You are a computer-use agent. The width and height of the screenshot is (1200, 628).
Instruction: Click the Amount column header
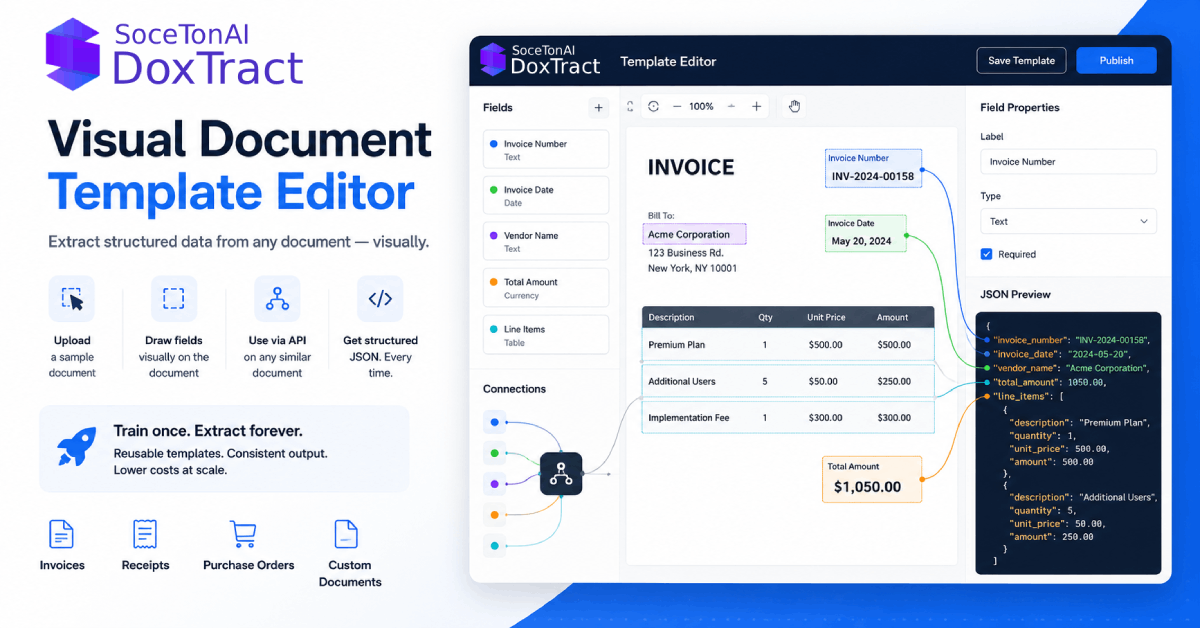point(893,317)
